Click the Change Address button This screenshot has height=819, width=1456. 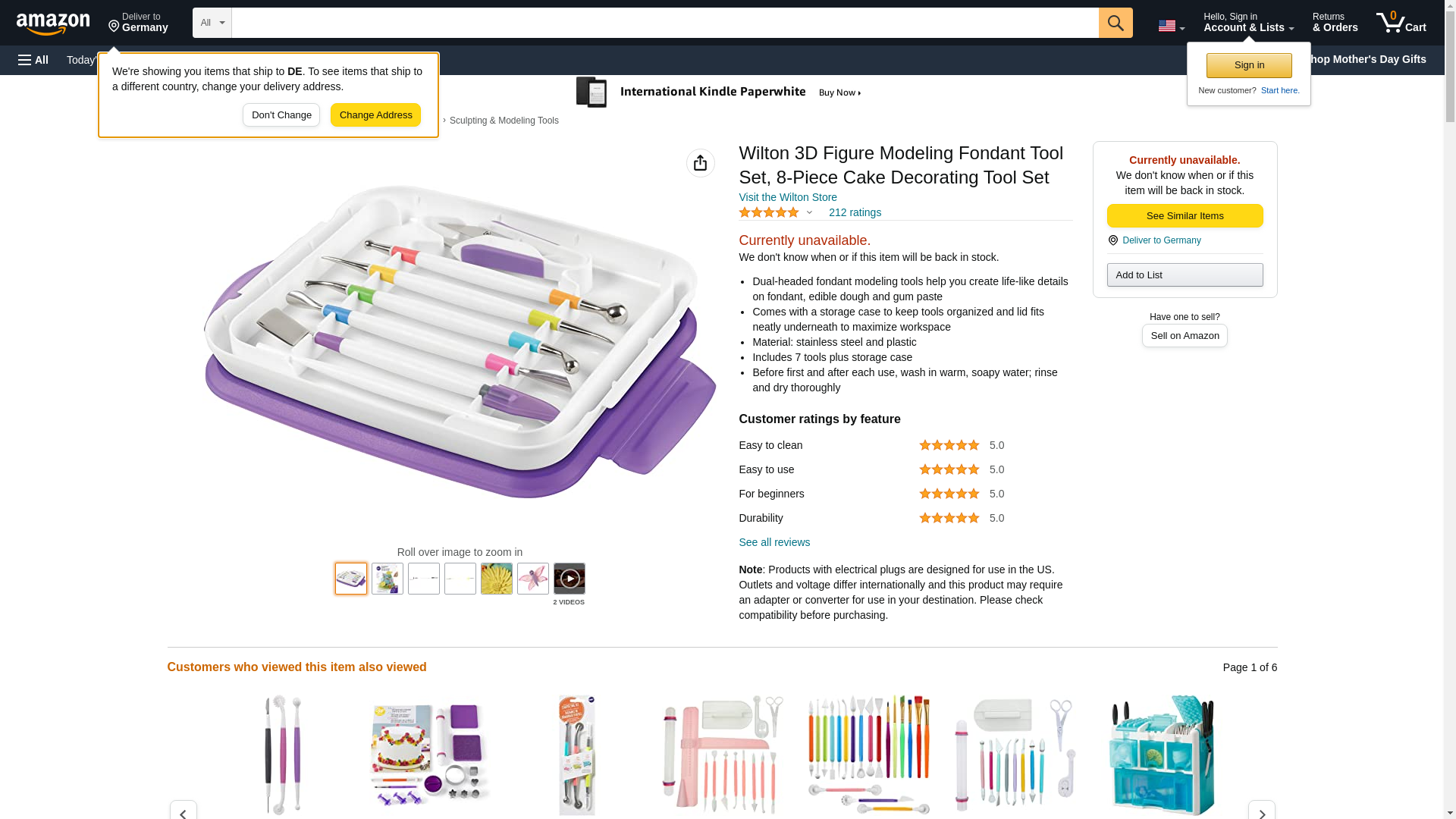(375, 115)
